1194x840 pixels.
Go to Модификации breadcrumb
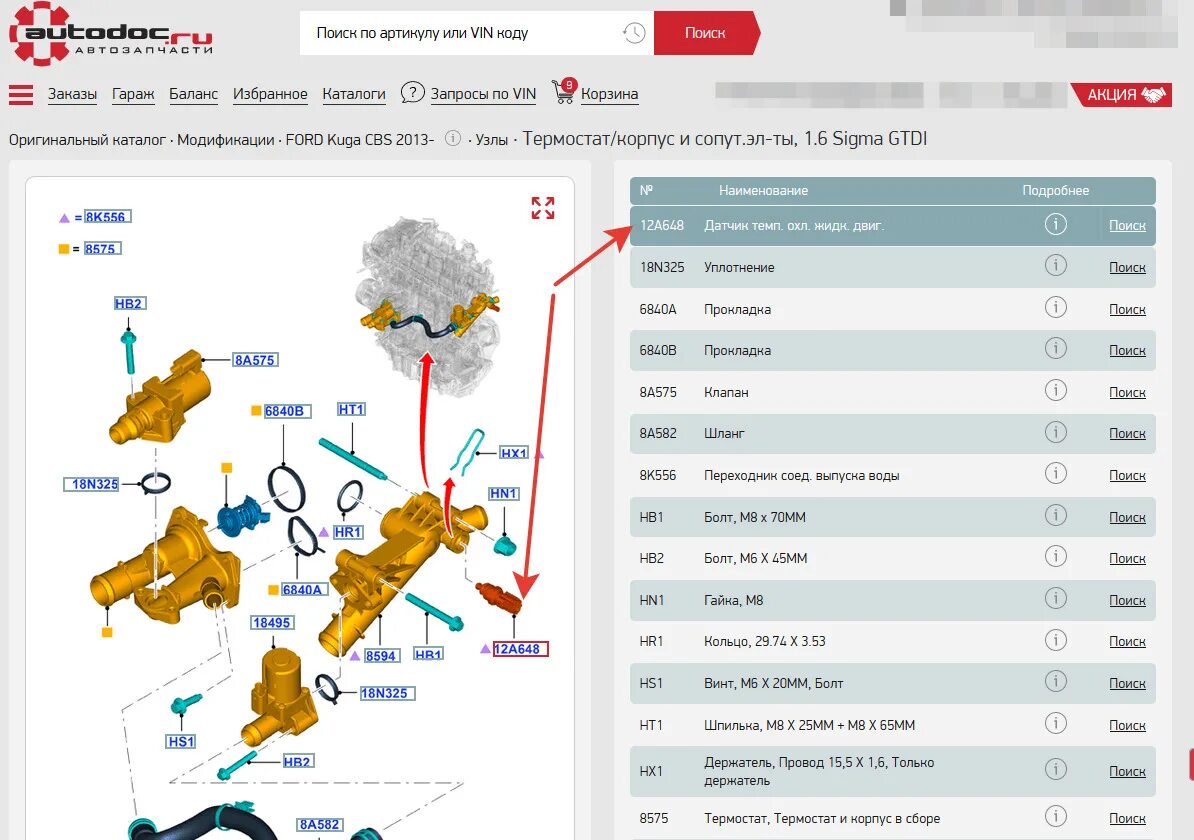coord(225,140)
